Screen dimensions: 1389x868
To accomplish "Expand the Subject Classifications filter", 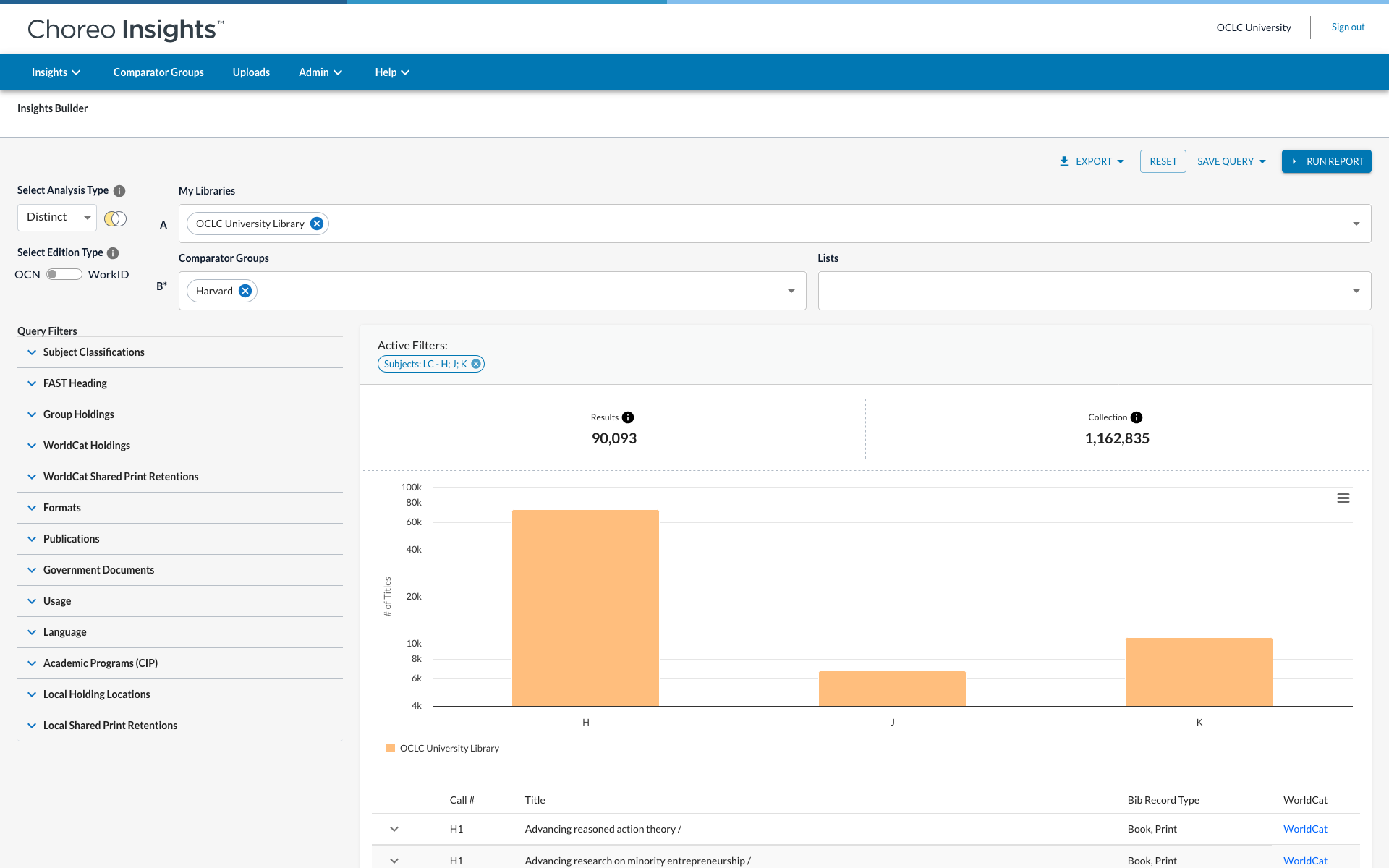I will pyautogui.click(x=93, y=352).
